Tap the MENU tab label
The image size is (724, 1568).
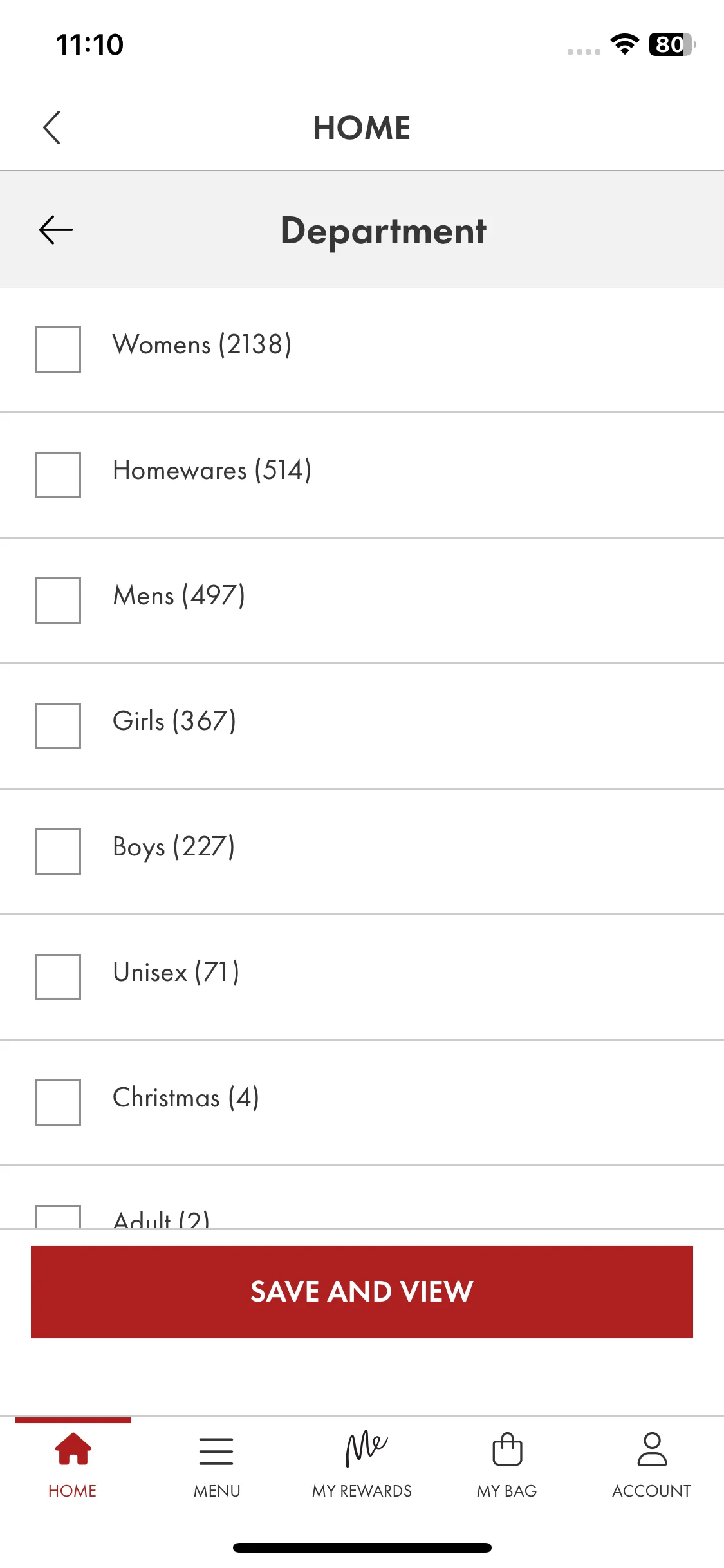pyautogui.click(x=217, y=1491)
